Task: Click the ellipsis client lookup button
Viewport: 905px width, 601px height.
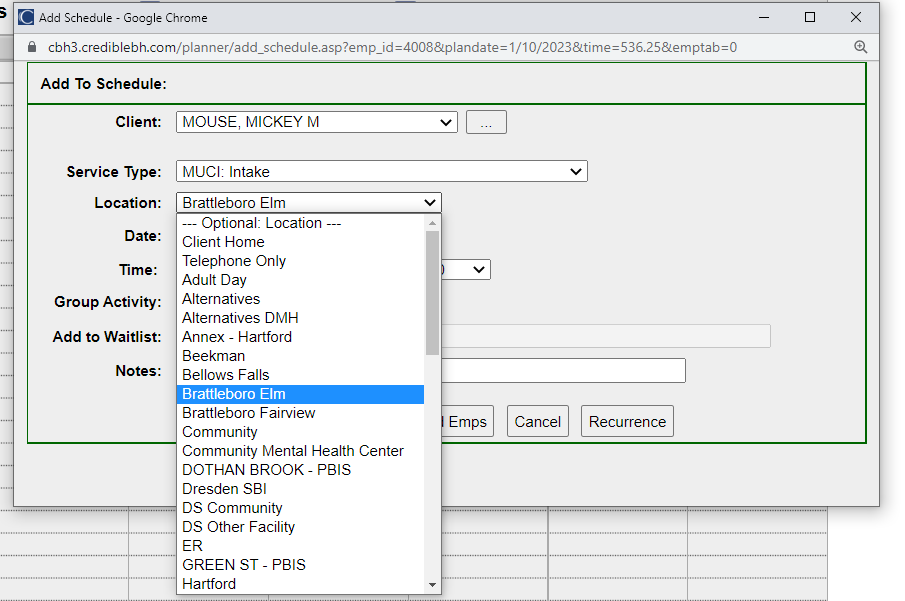Action: click(486, 122)
